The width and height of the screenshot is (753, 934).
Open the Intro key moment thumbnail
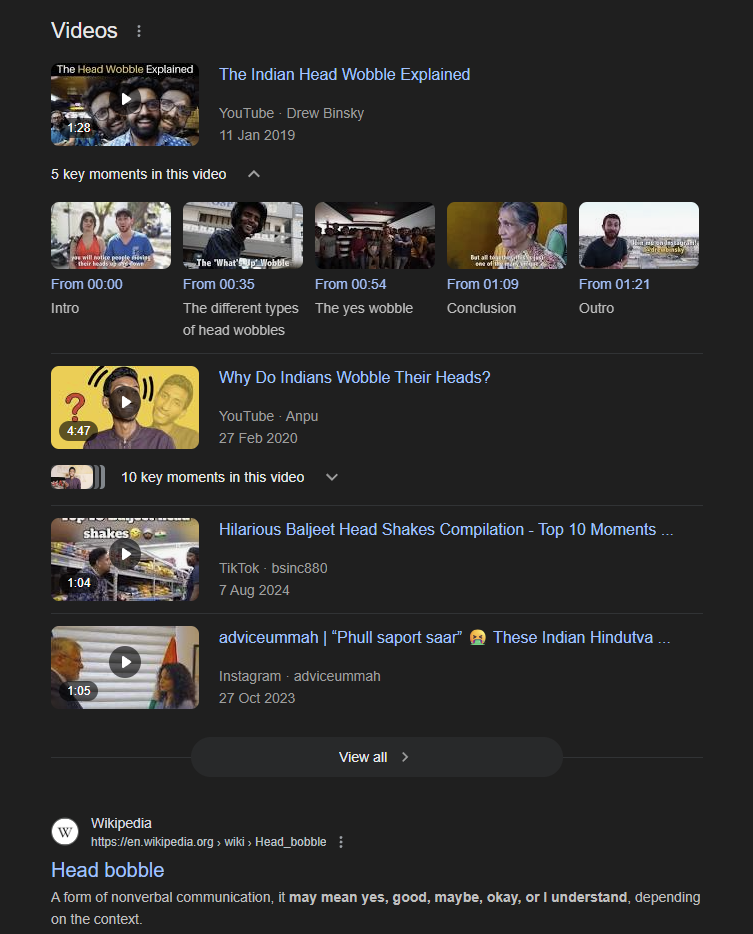click(111, 235)
